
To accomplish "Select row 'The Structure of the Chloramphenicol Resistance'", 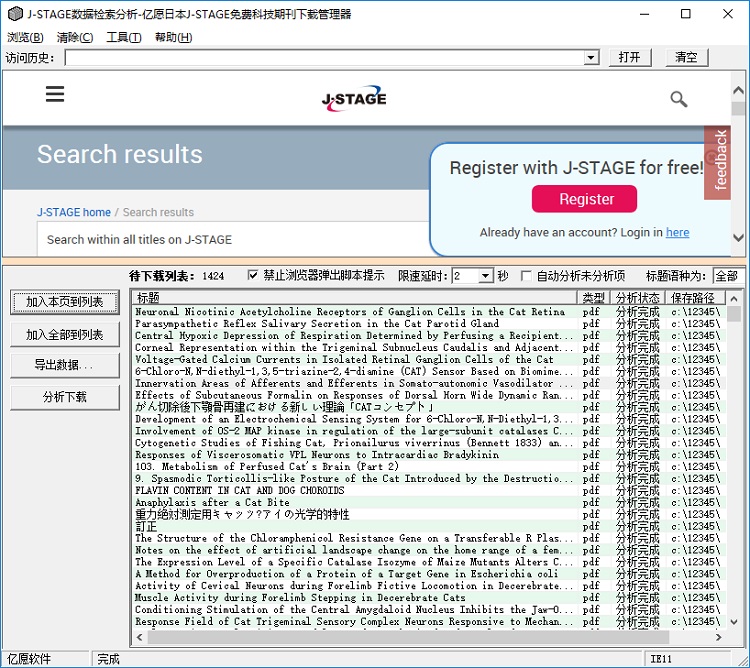I will click(429, 538).
